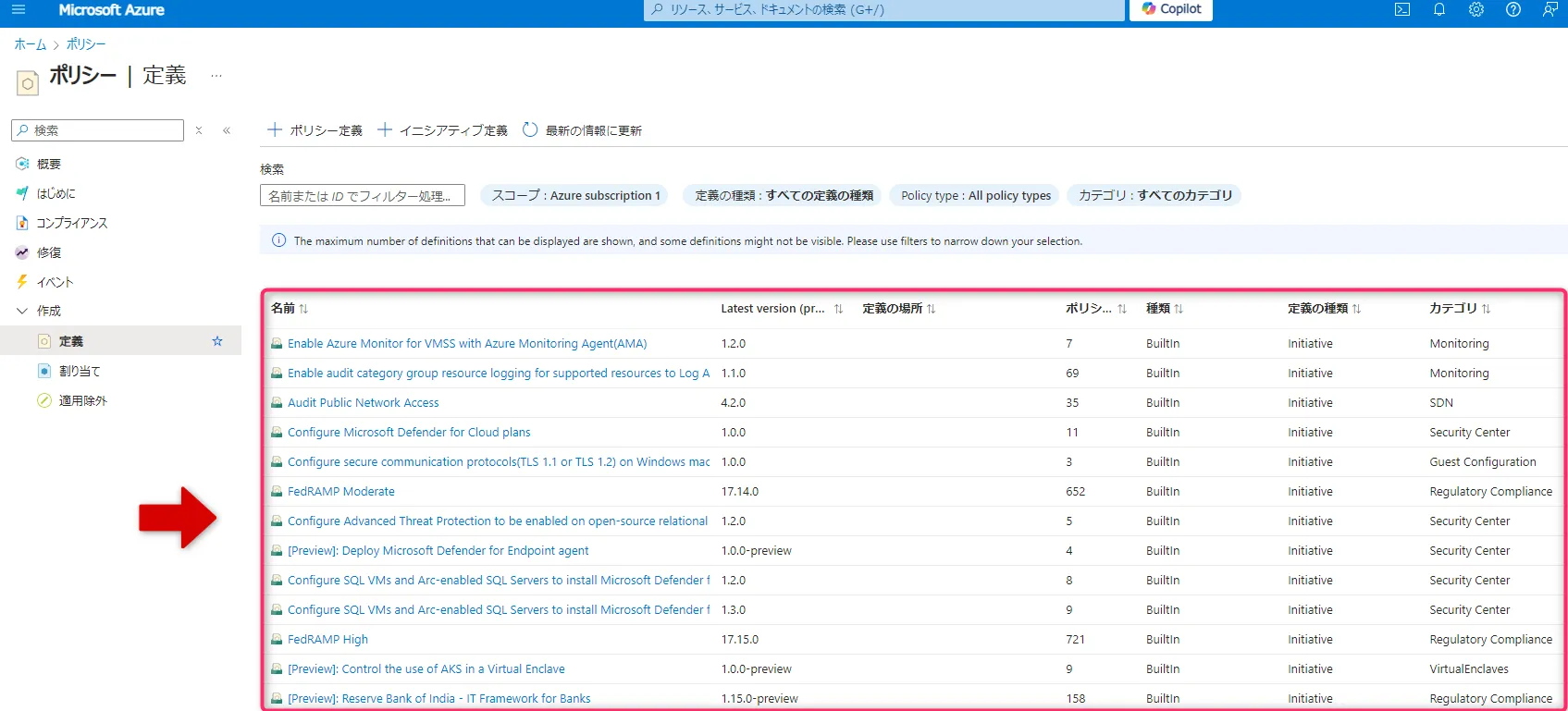Open Reserve Bank of India IT Framework

pyautogui.click(x=438, y=698)
